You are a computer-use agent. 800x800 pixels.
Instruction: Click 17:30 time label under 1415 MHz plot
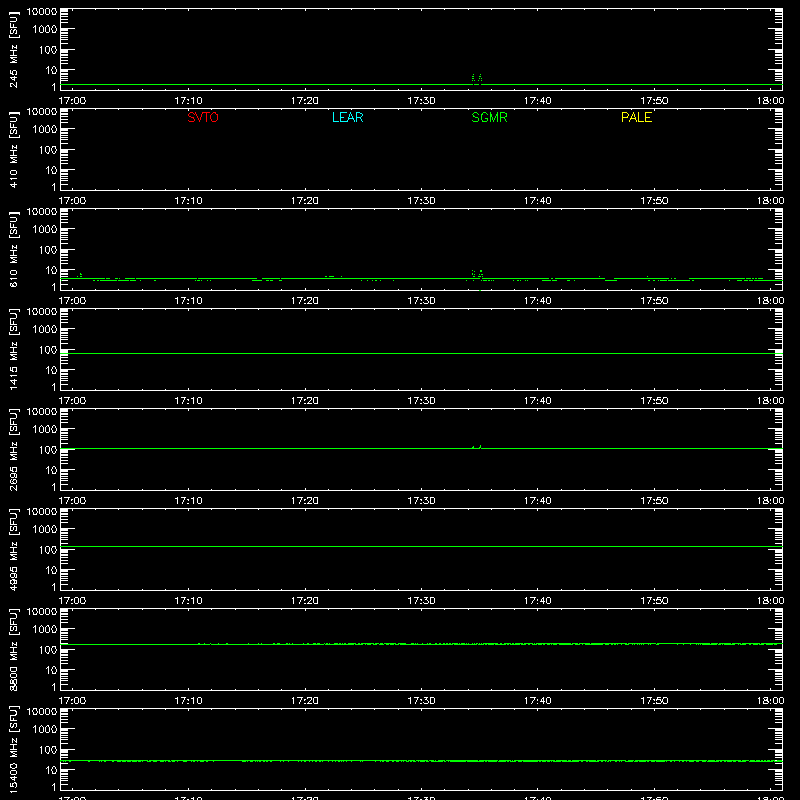point(421,401)
